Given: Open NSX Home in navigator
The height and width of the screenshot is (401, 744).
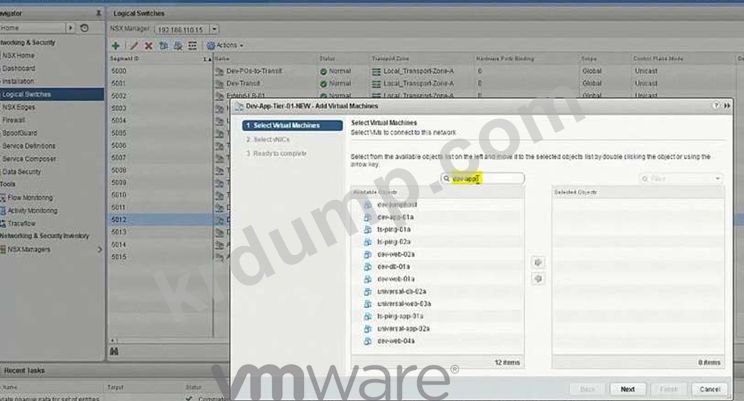Looking at the screenshot, I should pyautogui.click(x=19, y=56).
